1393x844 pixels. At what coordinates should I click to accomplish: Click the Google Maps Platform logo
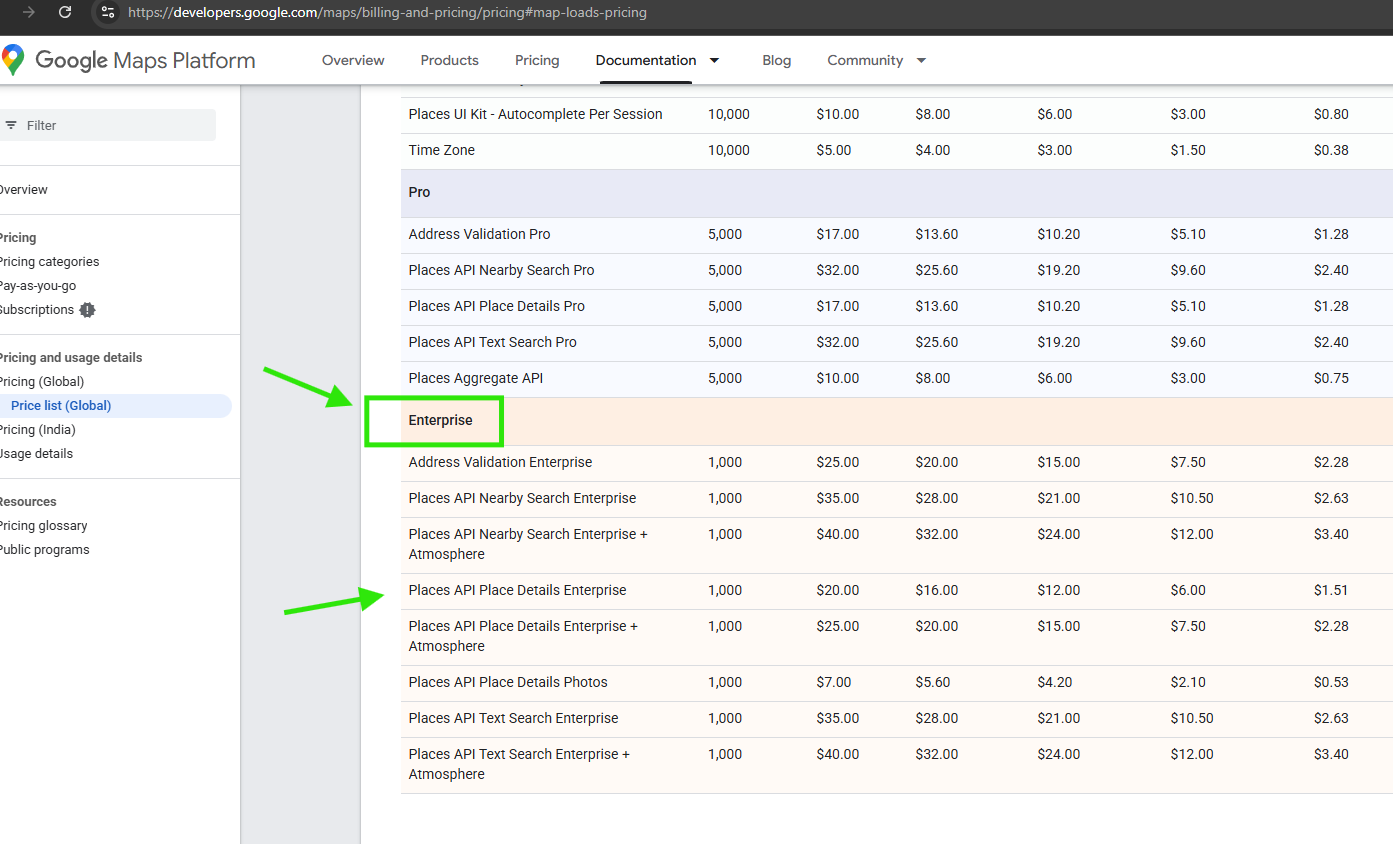tap(129, 60)
